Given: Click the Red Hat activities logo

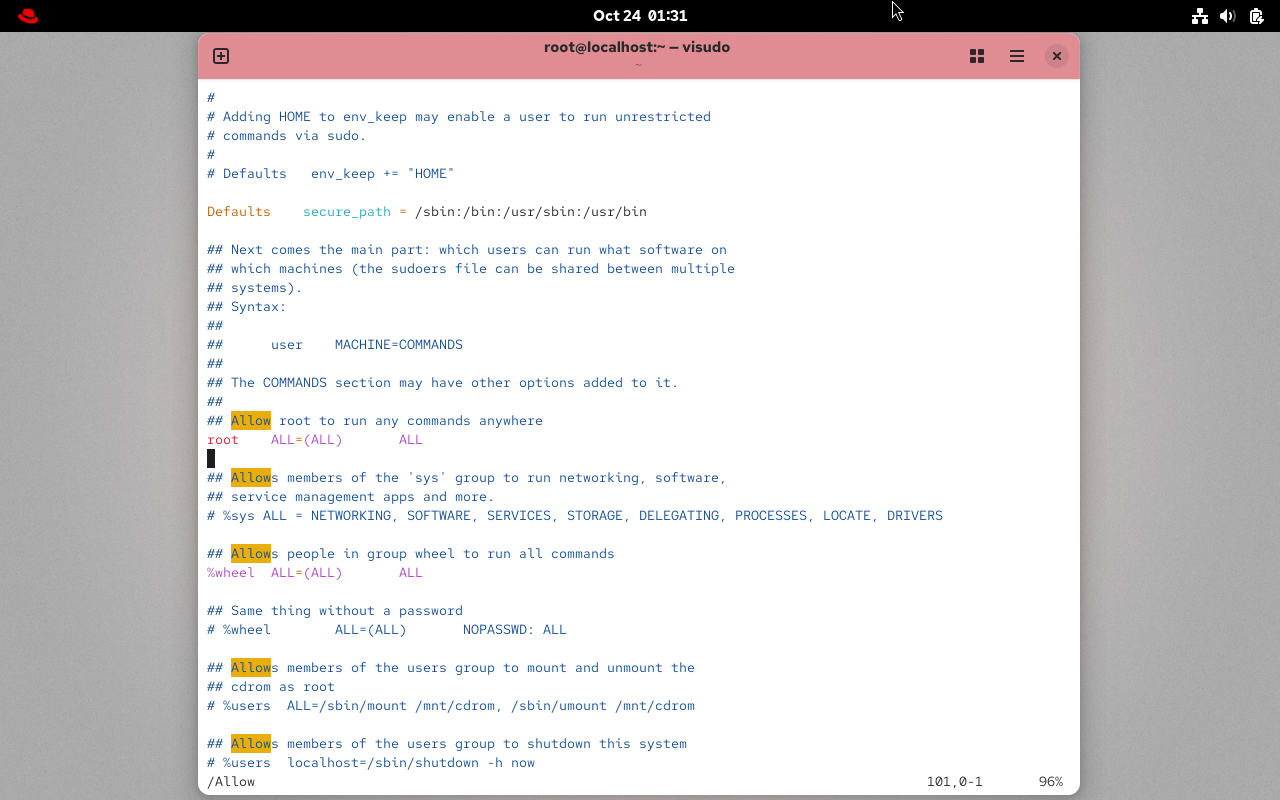Looking at the screenshot, I should 28,16.
